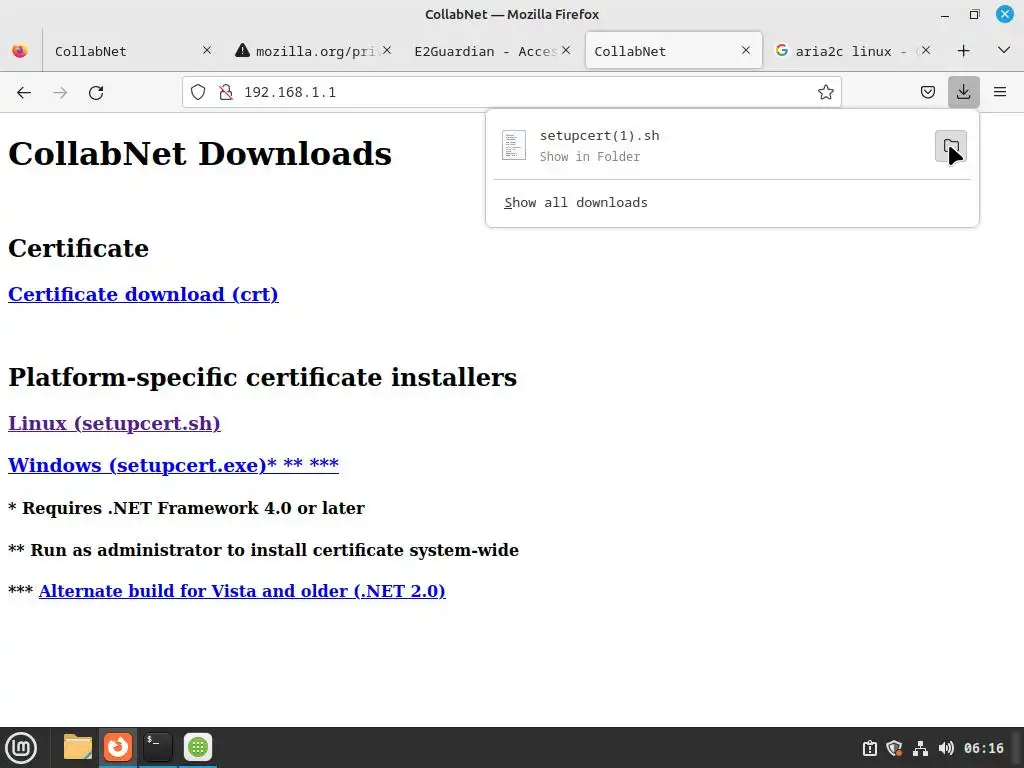This screenshot has height=768, width=1024.
Task: Open the terminal from the taskbar
Action: (x=157, y=747)
